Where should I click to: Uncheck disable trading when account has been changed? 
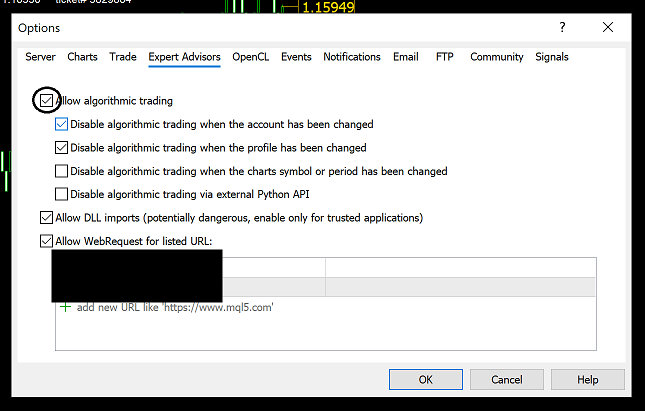click(61, 124)
